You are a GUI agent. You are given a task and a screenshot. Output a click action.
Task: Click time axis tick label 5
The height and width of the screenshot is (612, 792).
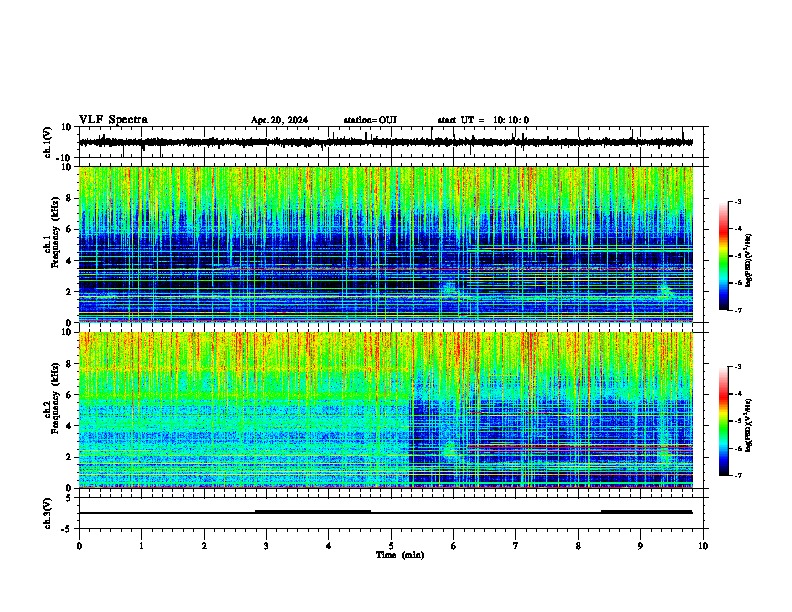[391, 545]
